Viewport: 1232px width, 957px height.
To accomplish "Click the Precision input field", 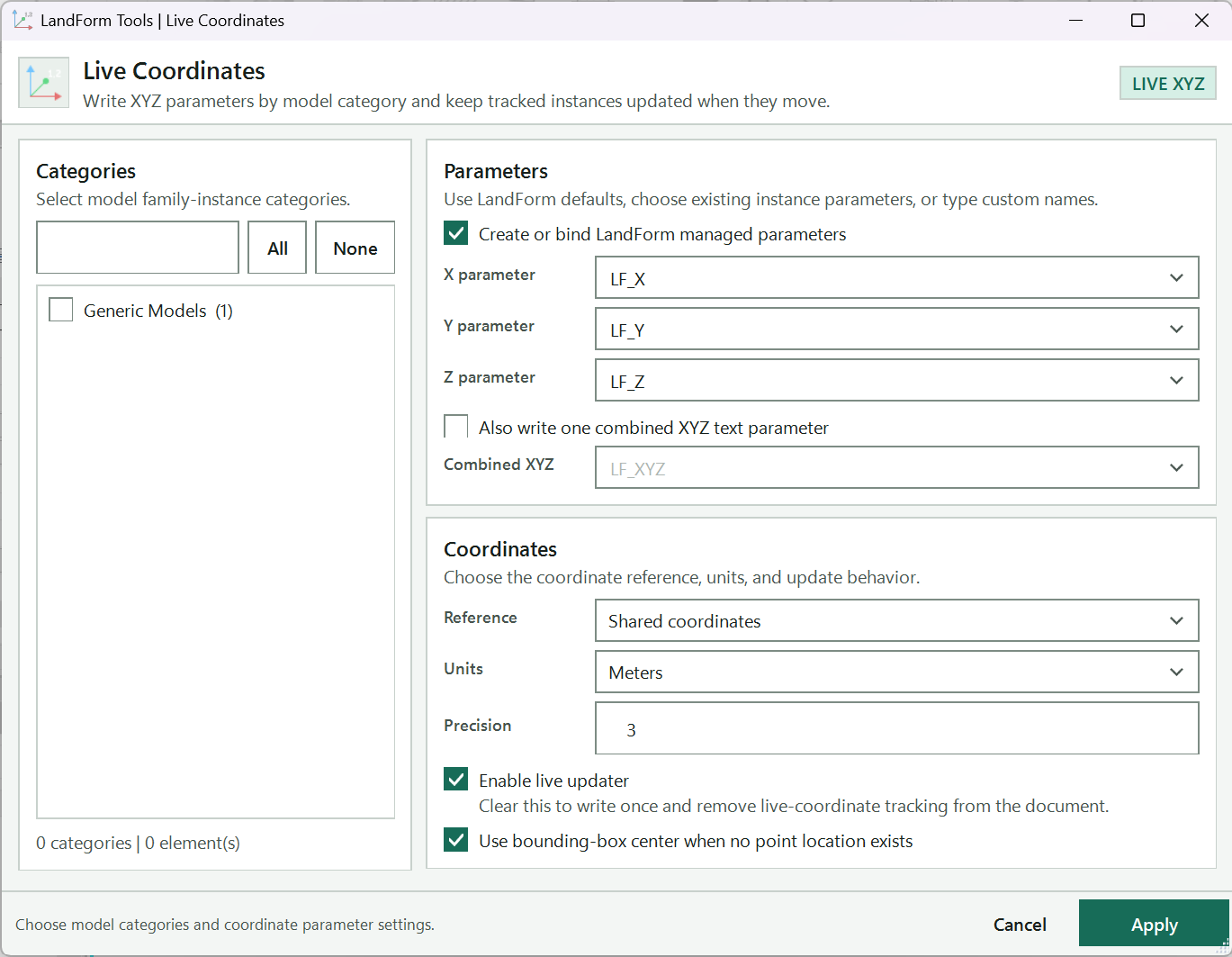I will [x=897, y=728].
